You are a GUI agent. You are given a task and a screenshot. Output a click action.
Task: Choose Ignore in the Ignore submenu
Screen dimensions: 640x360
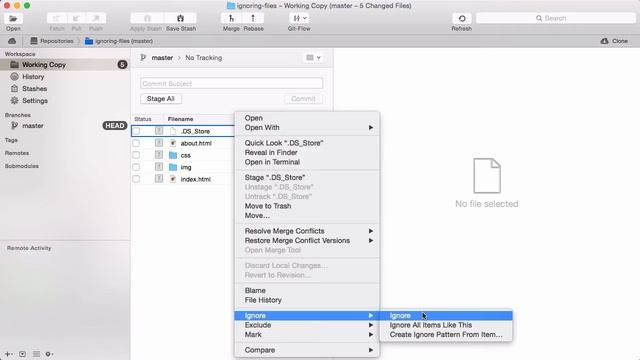pyautogui.click(x=446, y=316)
